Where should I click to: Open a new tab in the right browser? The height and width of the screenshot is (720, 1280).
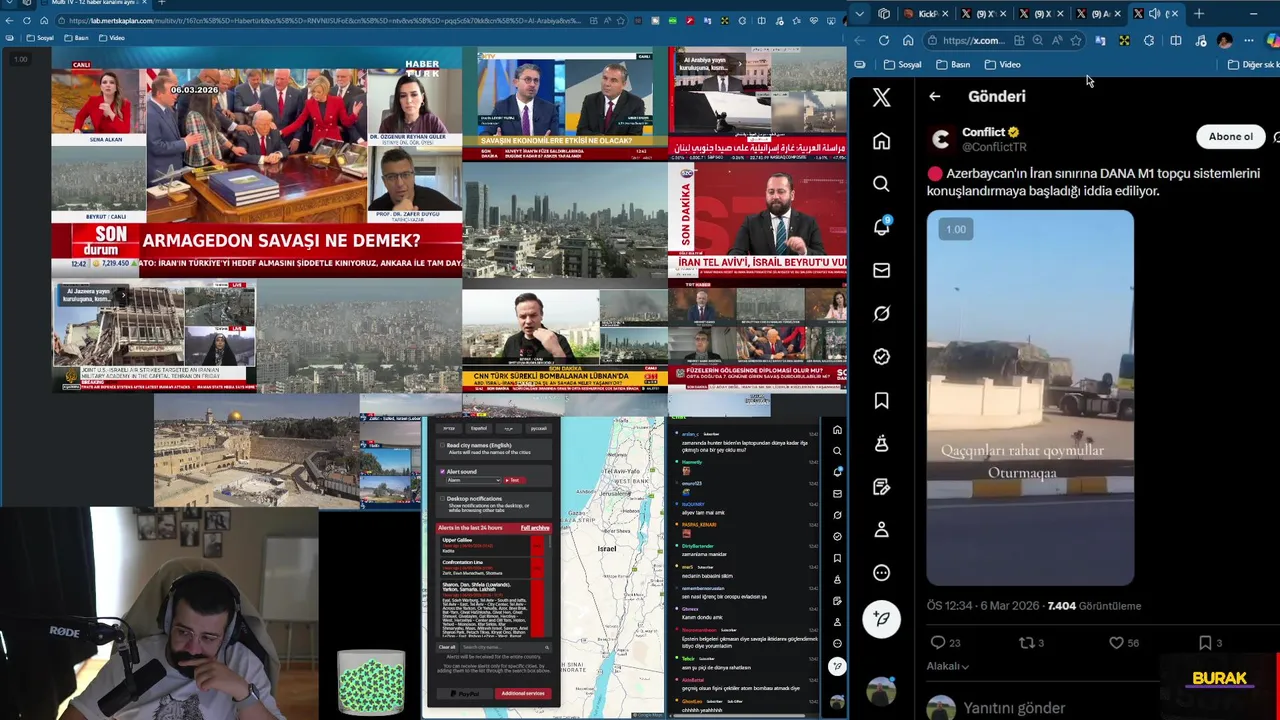pyautogui.click(x=1199, y=13)
